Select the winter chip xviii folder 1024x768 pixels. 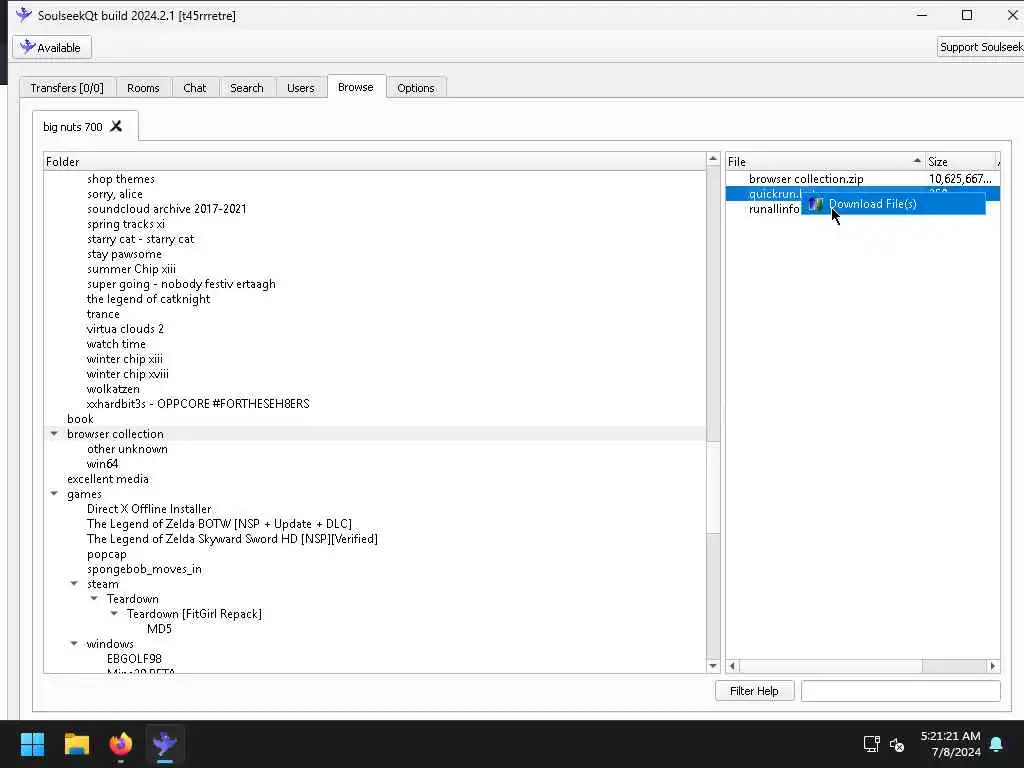coord(127,374)
